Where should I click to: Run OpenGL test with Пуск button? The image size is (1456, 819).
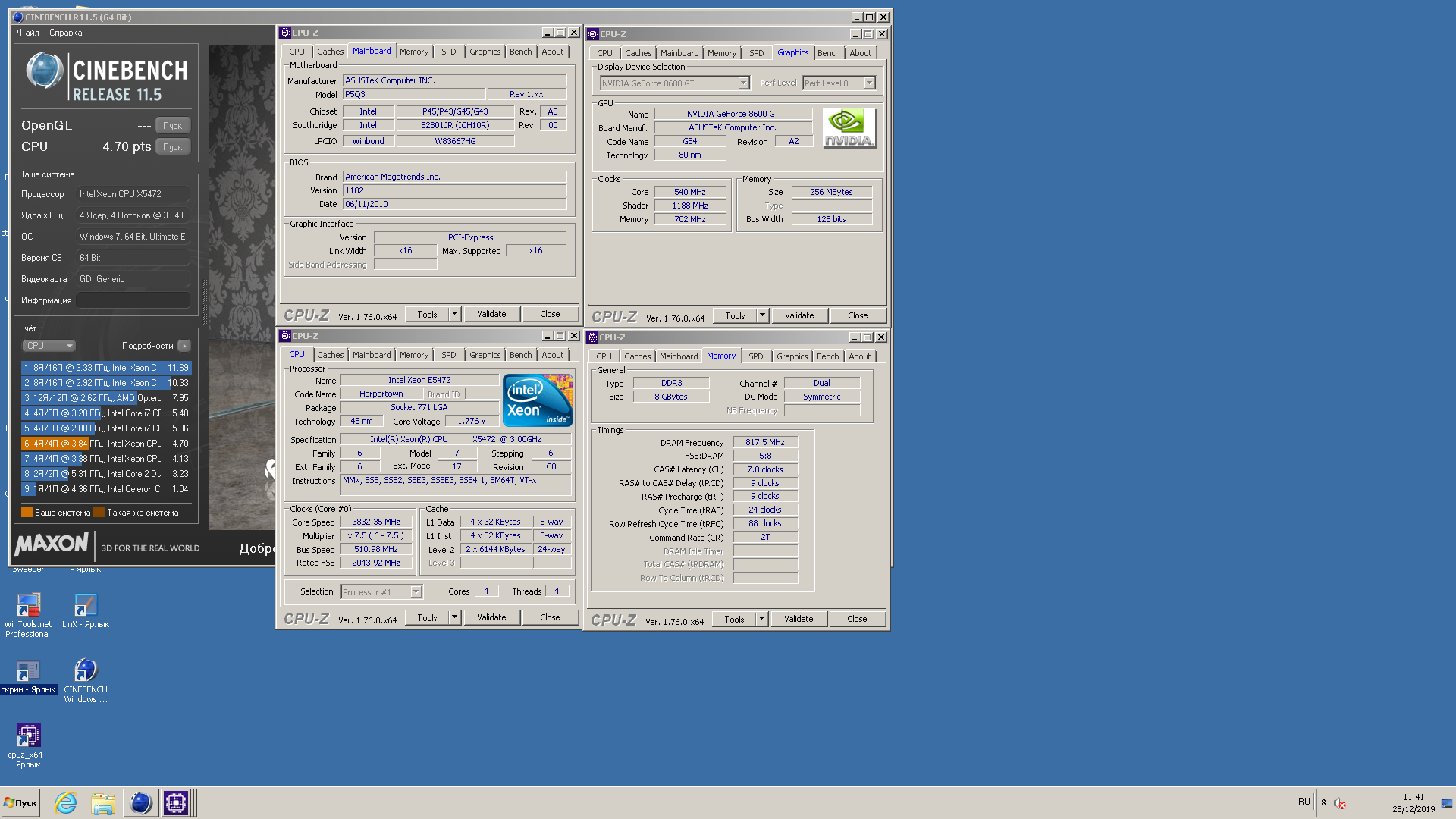(x=173, y=126)
